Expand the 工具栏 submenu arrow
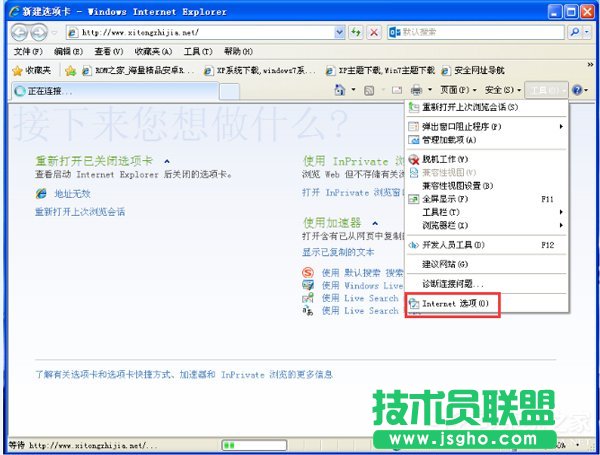600x455 pixels. 560,212
